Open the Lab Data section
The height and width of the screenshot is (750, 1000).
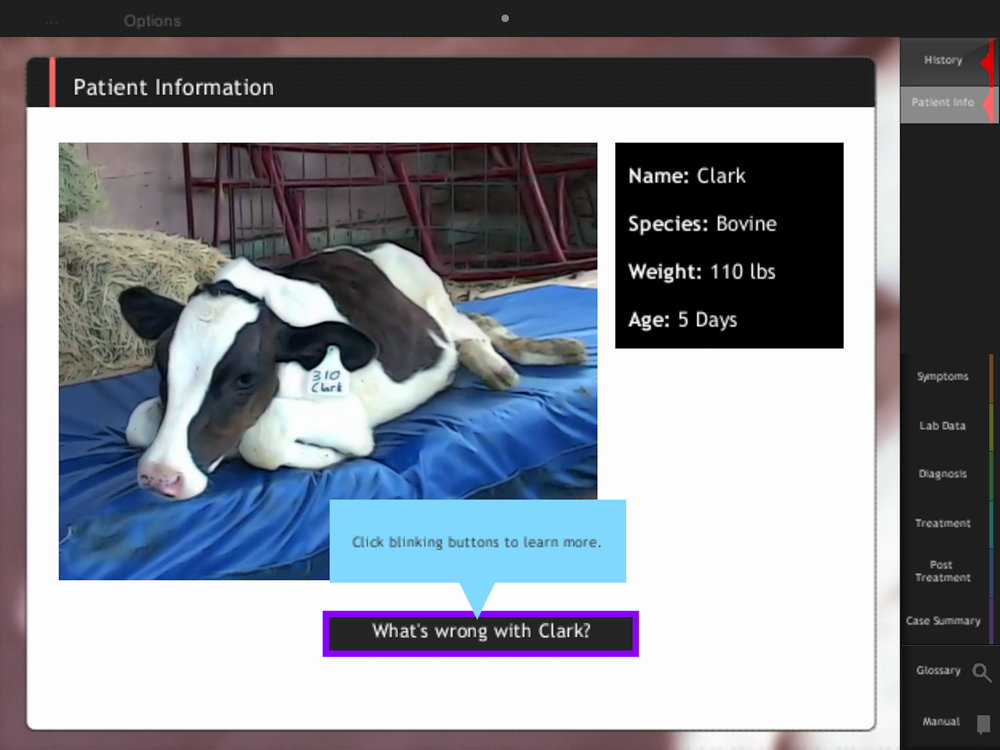pyautogui.click(x=947, y=426)
